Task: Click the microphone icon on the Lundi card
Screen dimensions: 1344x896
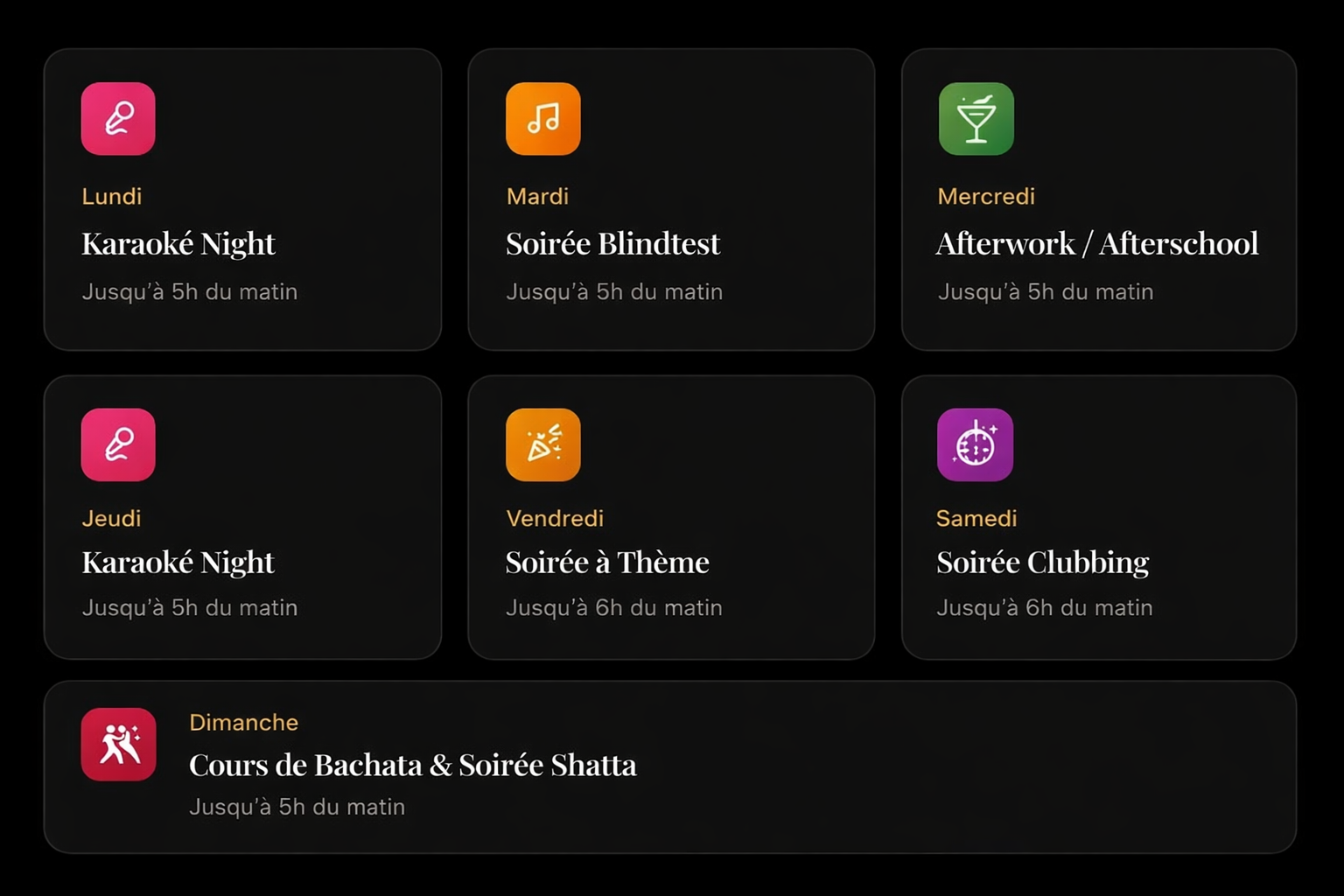Action: click(118, 119)
